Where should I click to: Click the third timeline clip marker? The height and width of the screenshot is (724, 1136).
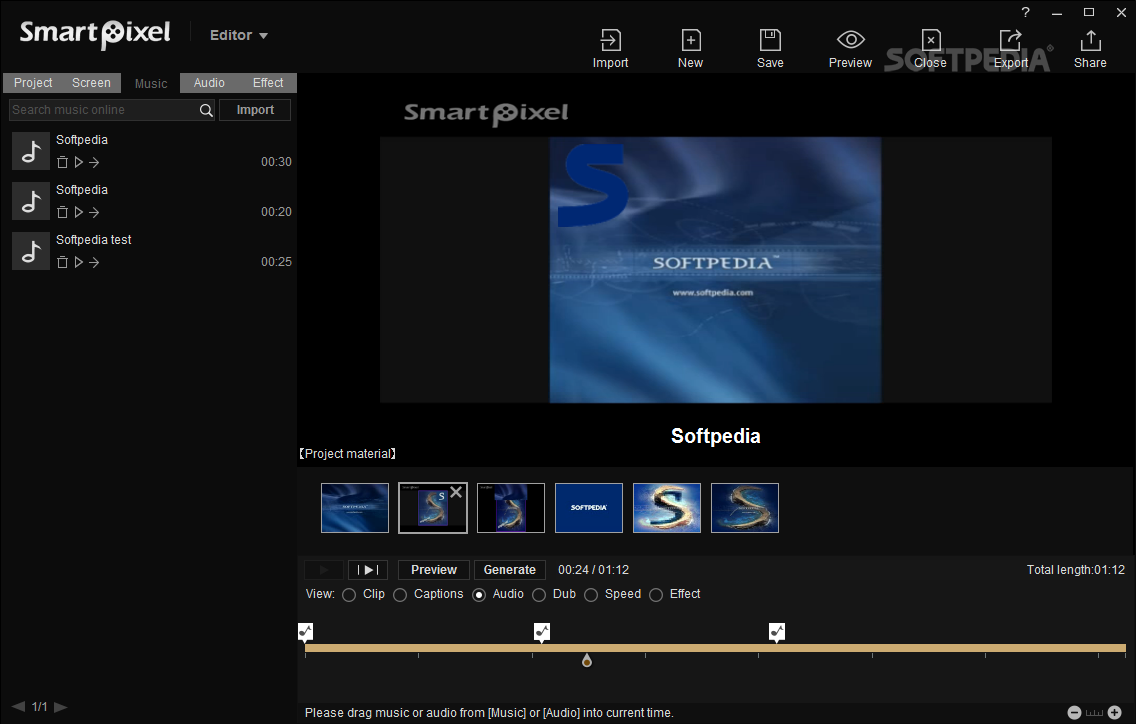(777, 632)
